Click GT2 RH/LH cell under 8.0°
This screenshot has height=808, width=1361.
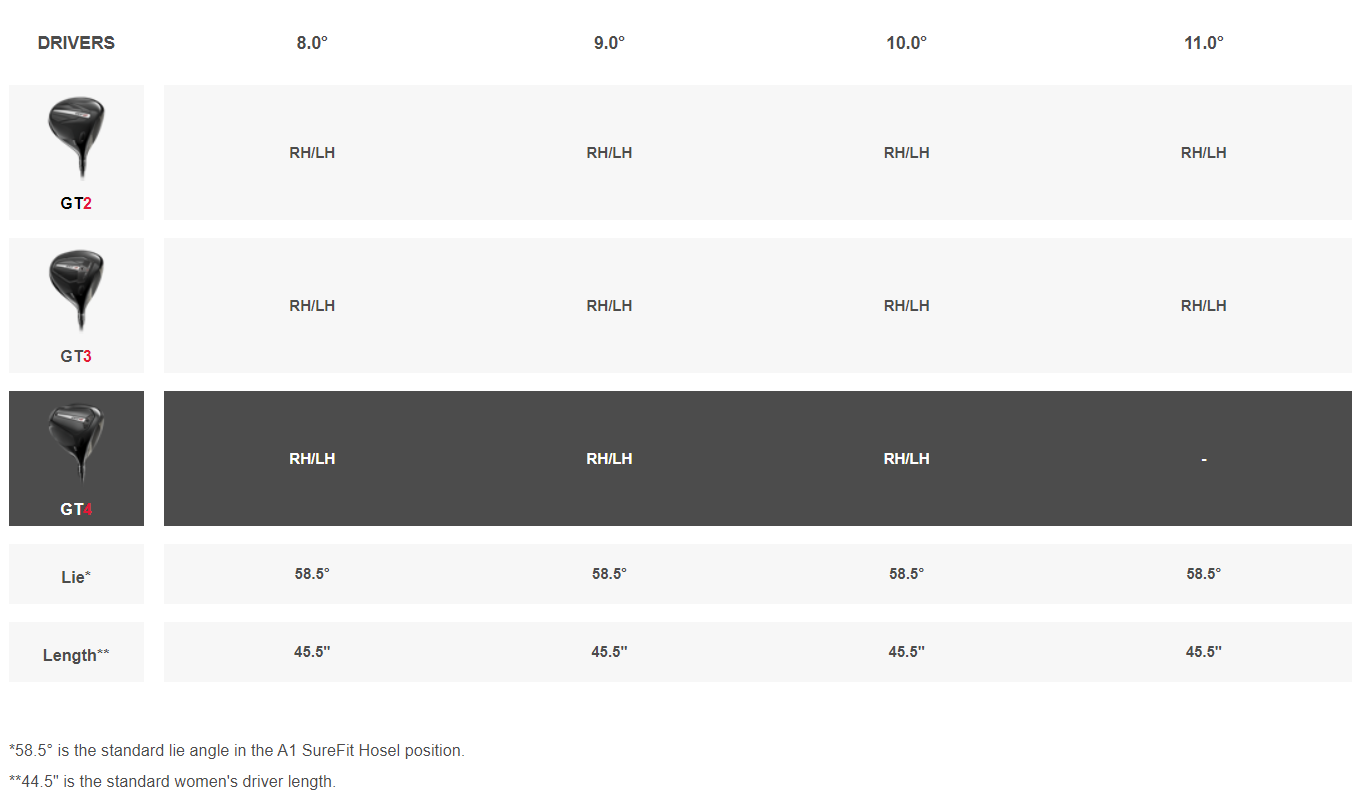click(312, 153)
